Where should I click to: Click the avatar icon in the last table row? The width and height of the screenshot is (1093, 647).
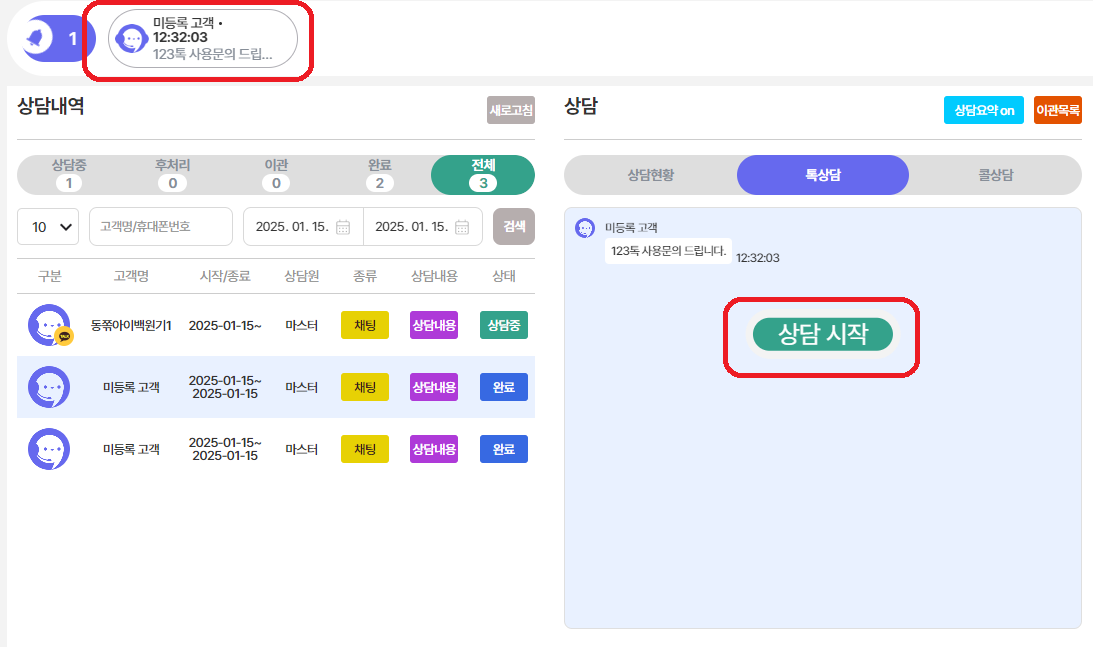(x=49, y=449)
